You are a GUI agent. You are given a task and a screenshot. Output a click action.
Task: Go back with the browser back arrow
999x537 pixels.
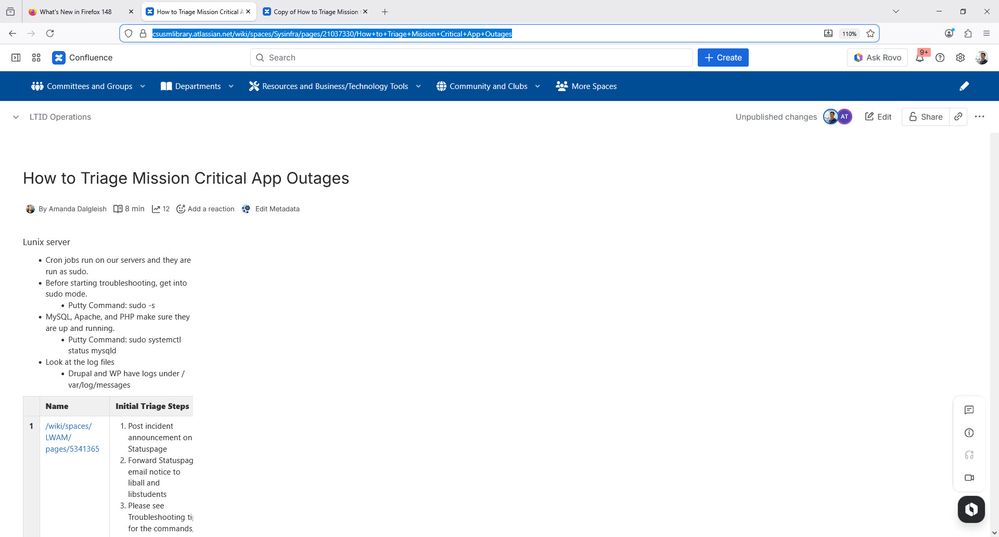click(x=13, y=33)
